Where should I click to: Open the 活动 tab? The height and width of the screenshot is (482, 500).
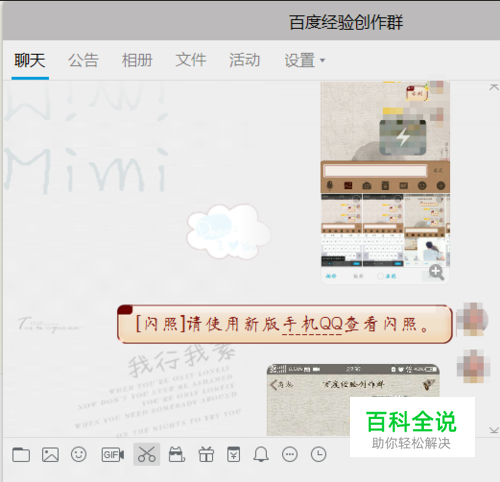tap(244, 61)
